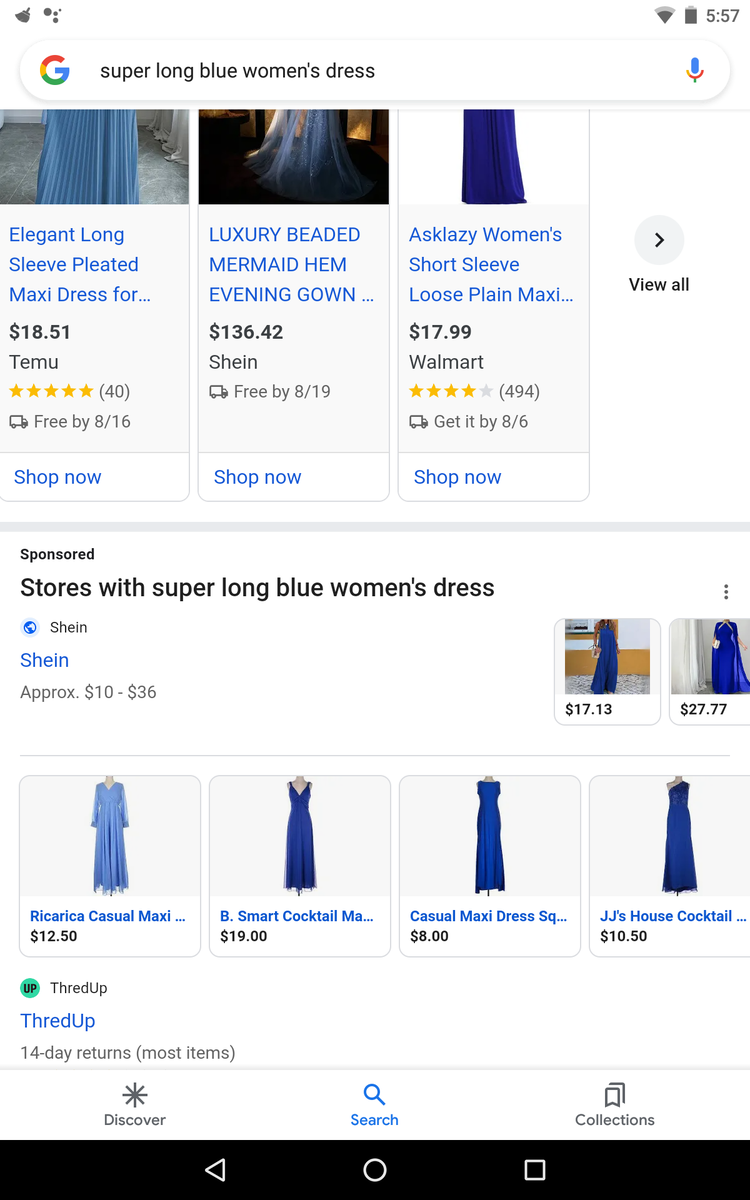Open the Shein store link
Screen dimensions: 750x1200
pos(45,660)
